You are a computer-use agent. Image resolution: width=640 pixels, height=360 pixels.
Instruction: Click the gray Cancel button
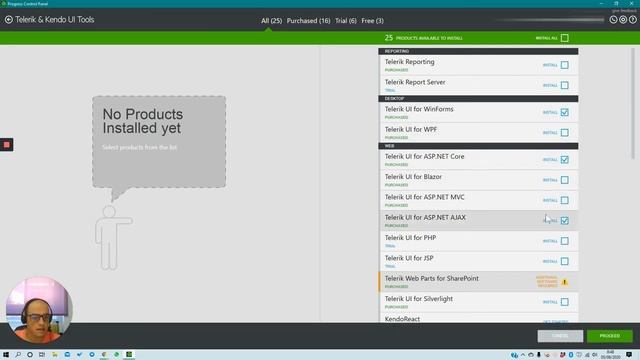tap(560, 336)
